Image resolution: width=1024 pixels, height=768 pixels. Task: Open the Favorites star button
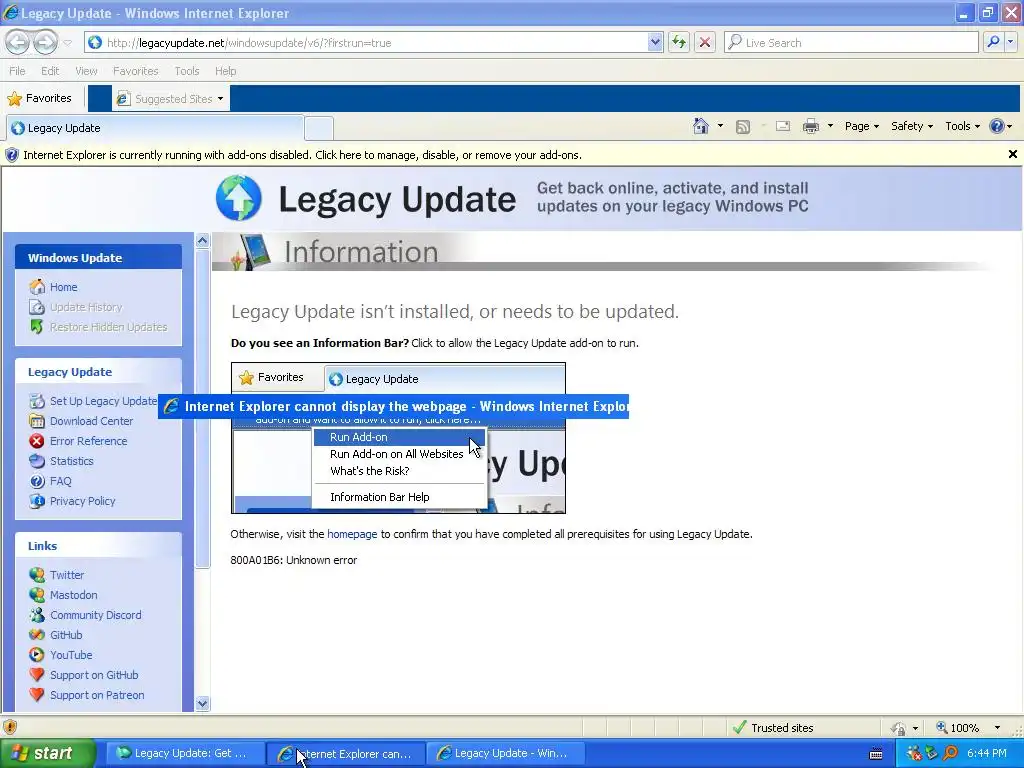(x=40, y=98)
